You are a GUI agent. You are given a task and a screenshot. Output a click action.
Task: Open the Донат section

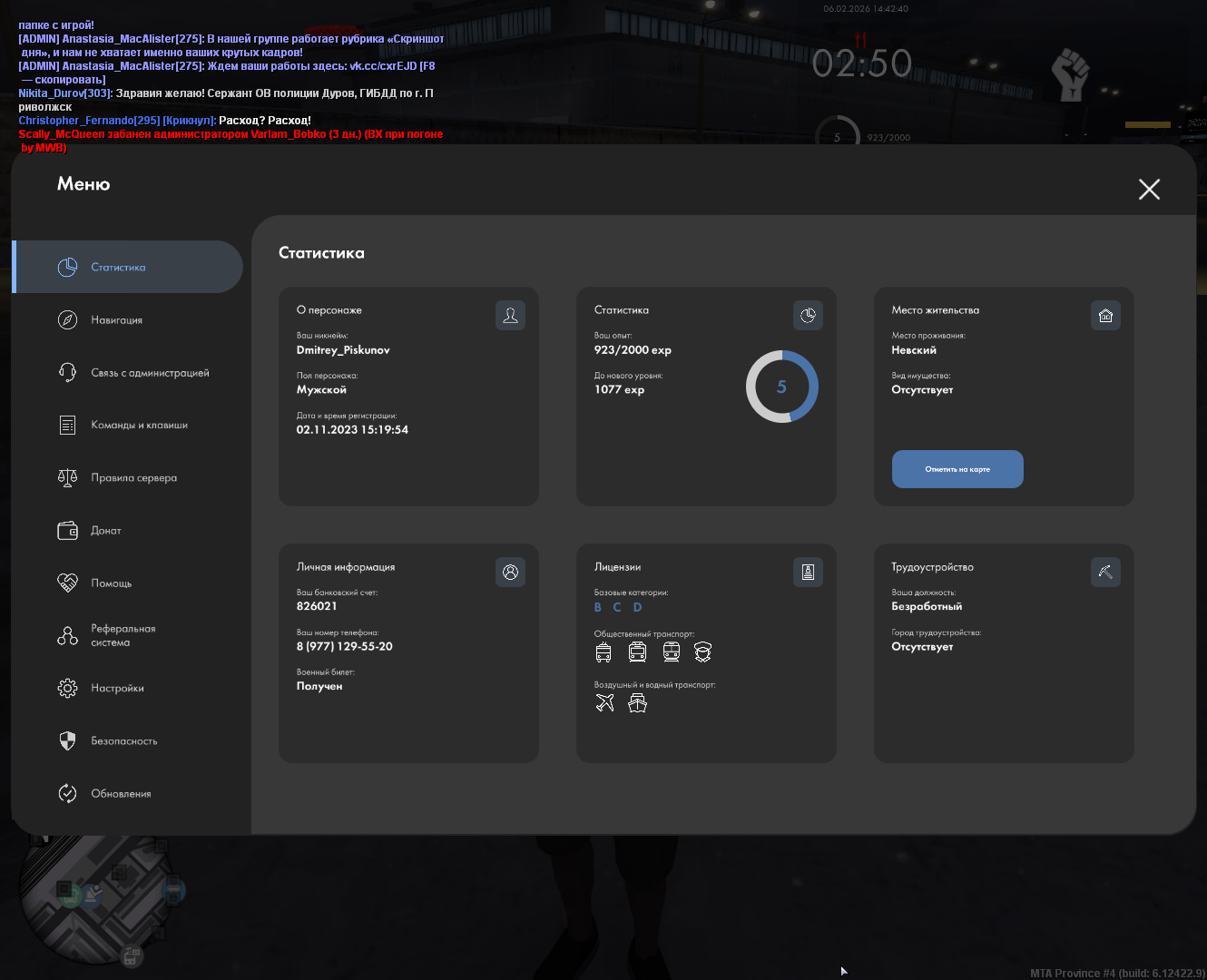pyautogui.click(x=105, y=531)
